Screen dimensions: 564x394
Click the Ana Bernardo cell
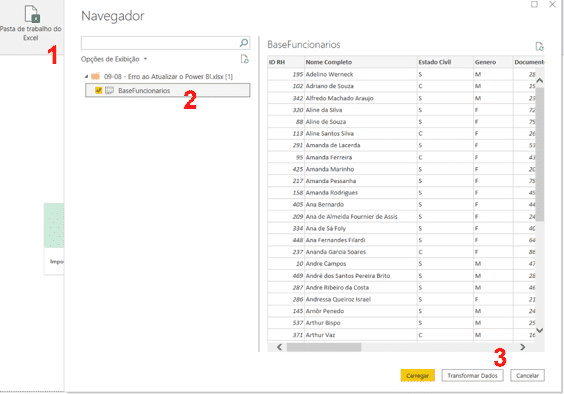[x=361, y=204]
